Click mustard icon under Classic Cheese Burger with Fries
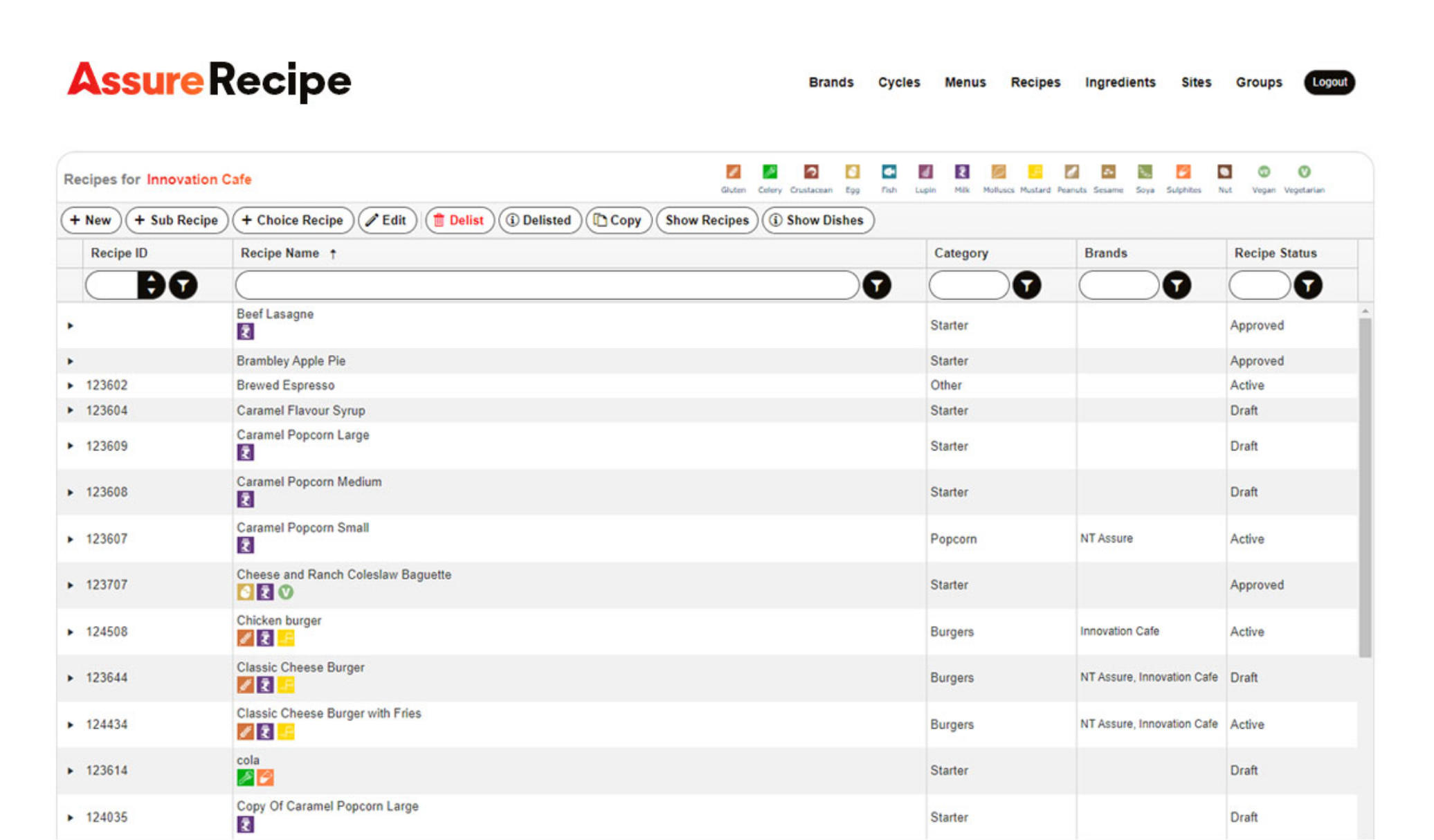The width and height of the screenshot is (1434, 840). (286, 731)
